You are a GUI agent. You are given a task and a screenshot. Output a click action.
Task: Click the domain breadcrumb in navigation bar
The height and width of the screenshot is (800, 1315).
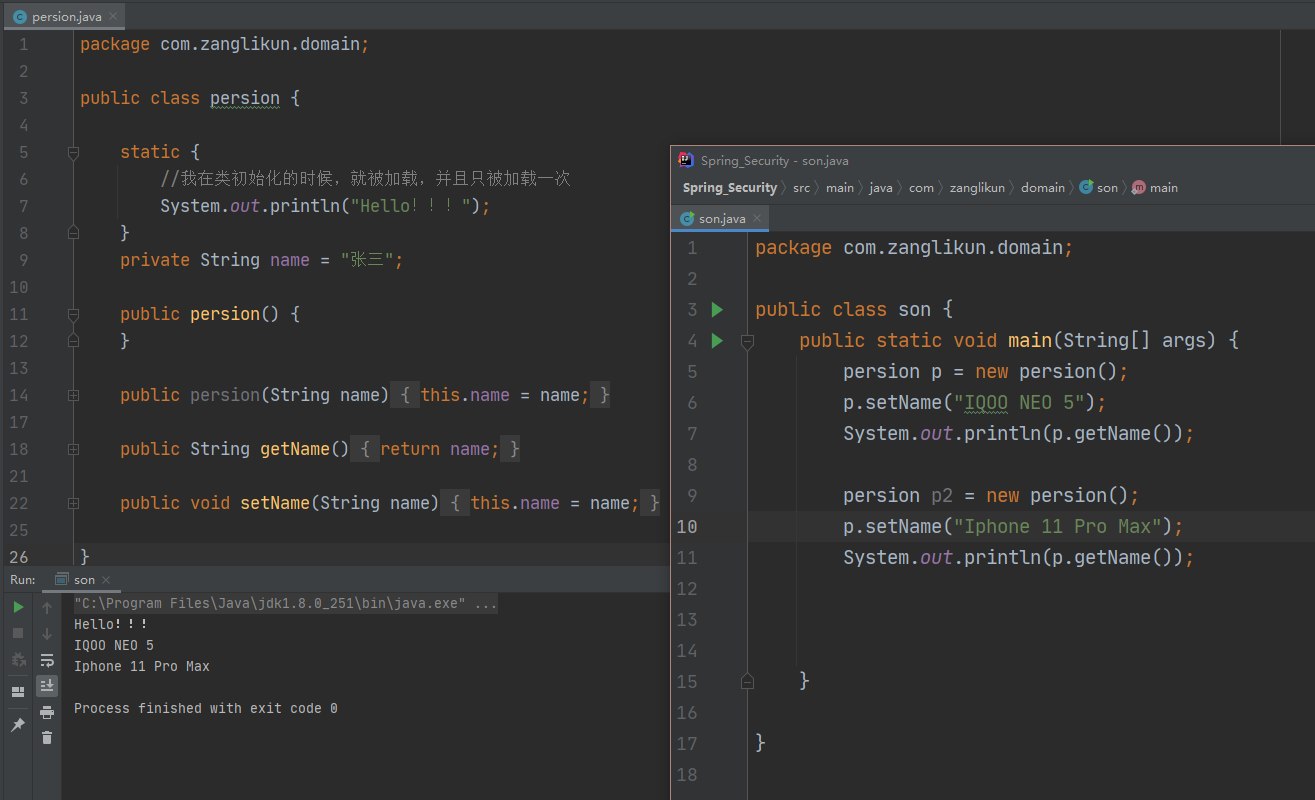[x=1043, y=188]
